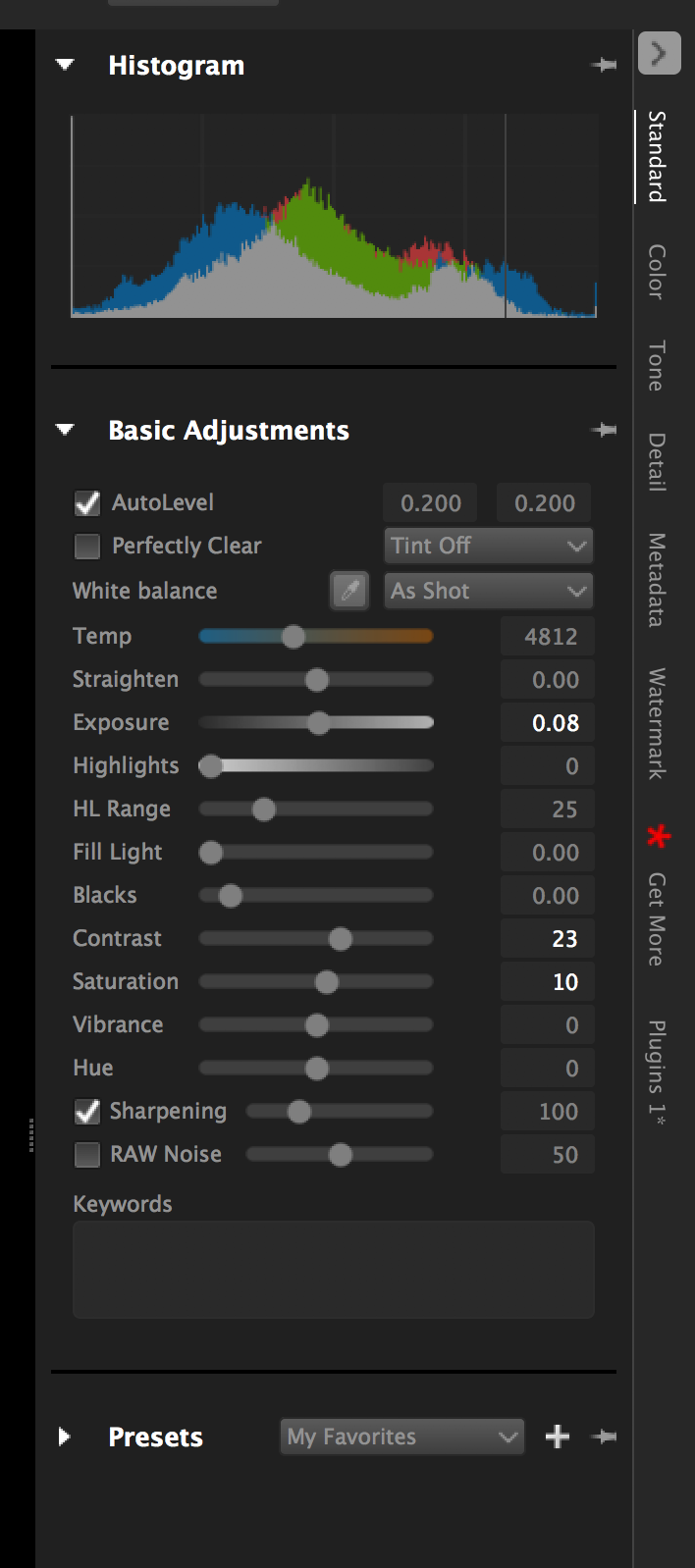
Task: Click into the Keywords text field
Action: 333,1269
